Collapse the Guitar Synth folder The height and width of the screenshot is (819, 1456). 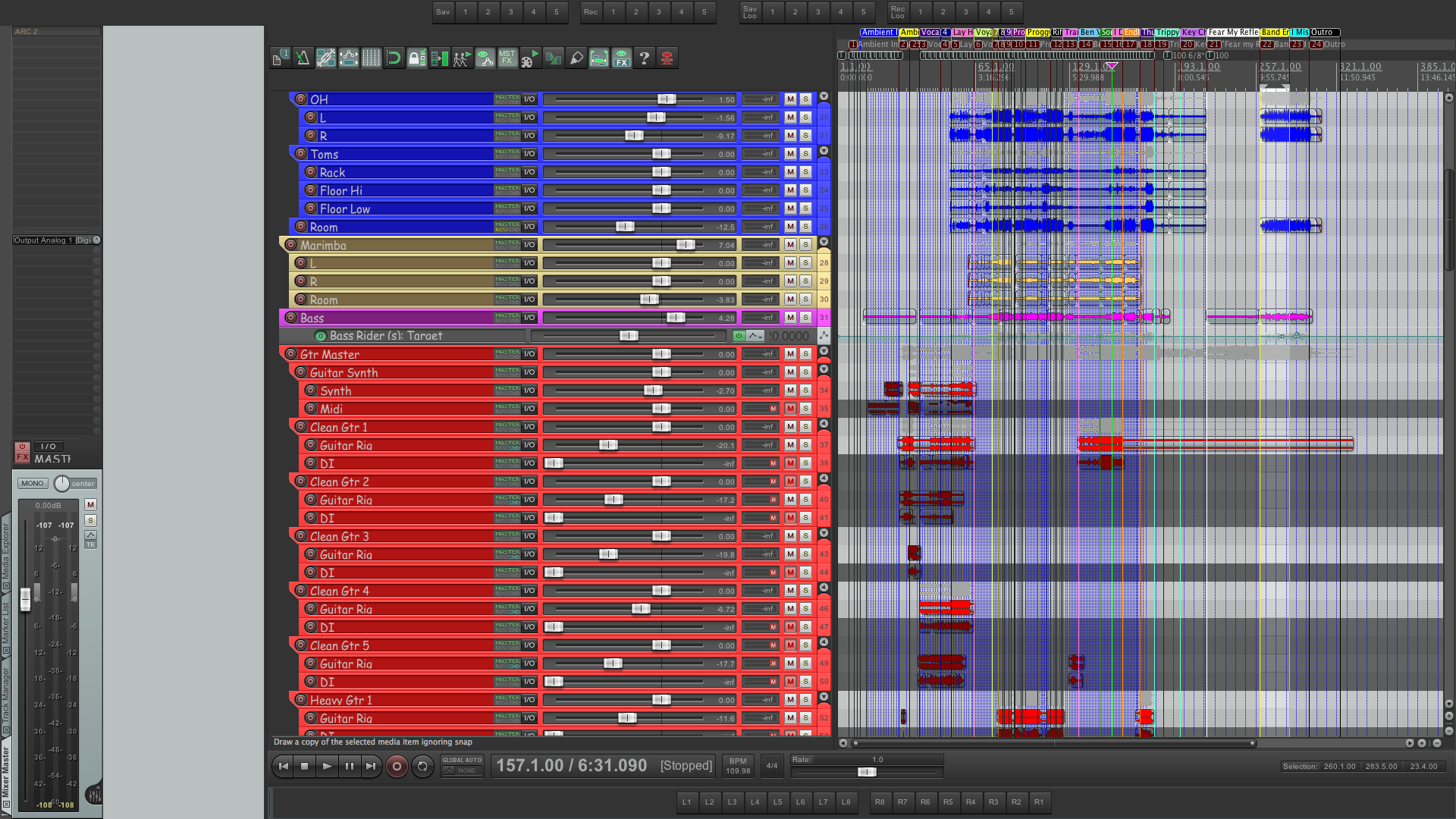click(x=824, y=370)
